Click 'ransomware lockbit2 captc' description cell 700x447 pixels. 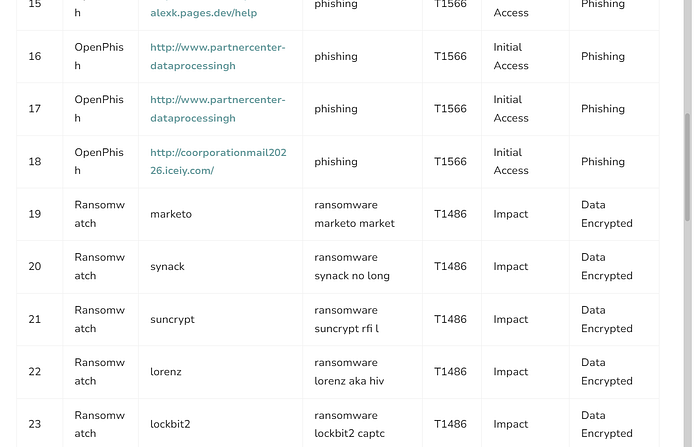[x=362, y=423]
